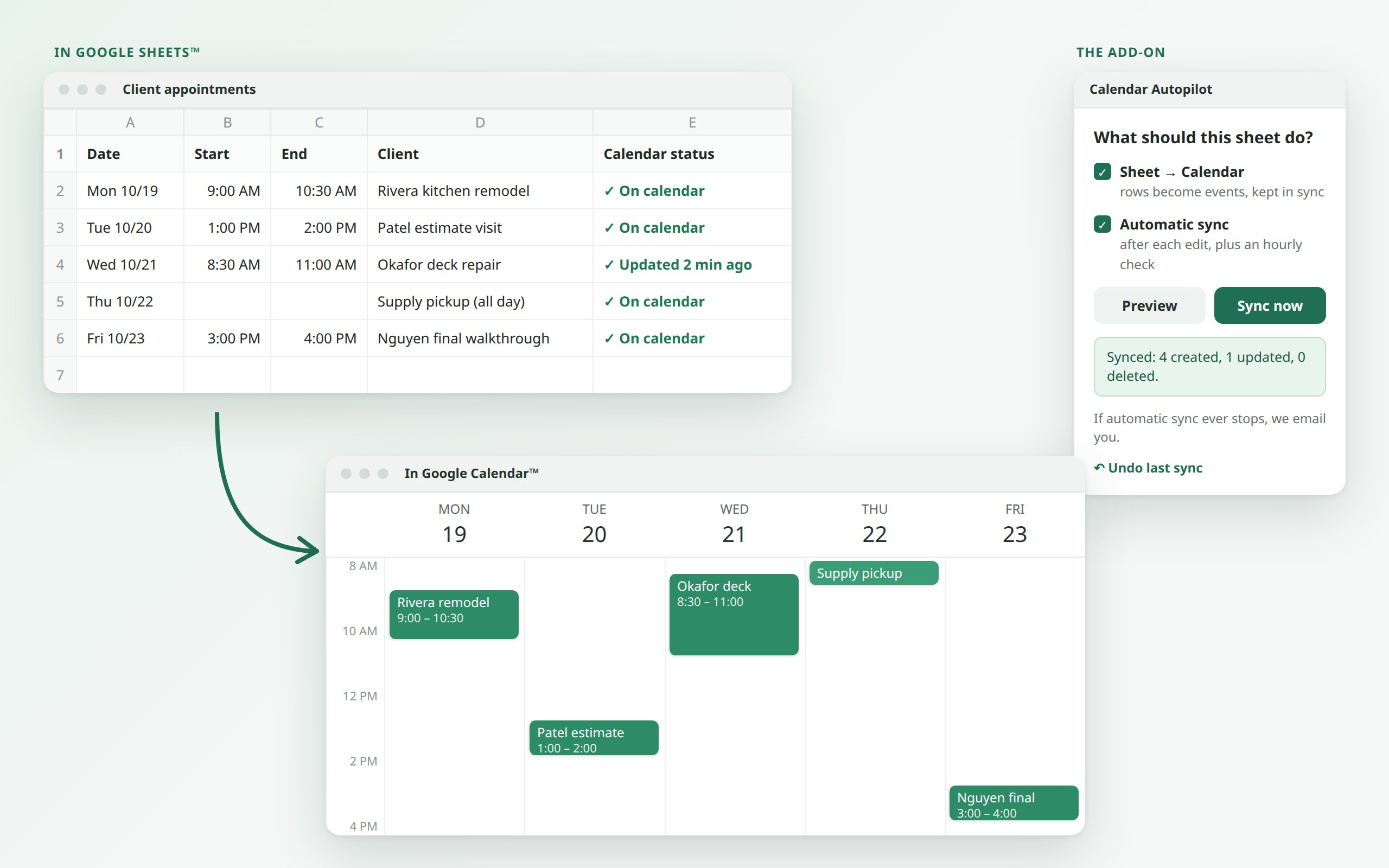Click the '12 PM' time label in calendar
The image size is (1389, 868).
point(360,696)
